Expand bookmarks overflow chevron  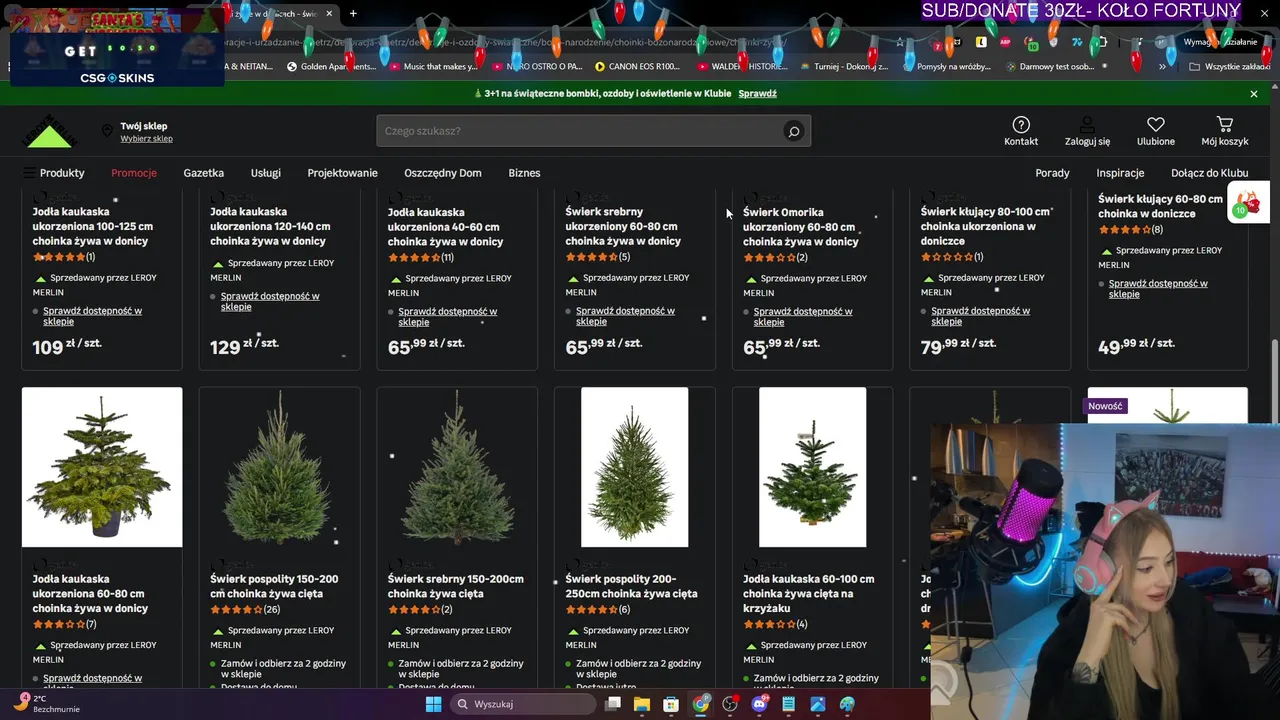[1162, 66]
